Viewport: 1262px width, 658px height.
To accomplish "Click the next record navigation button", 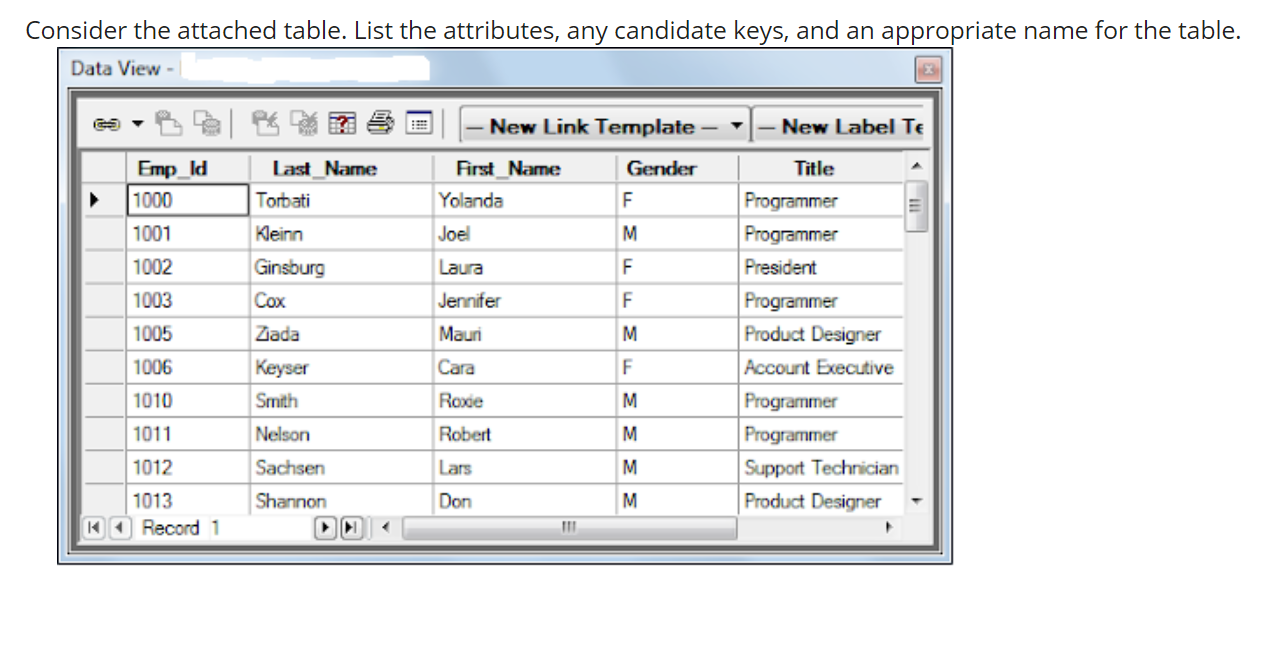I will [x=325, y=527].
